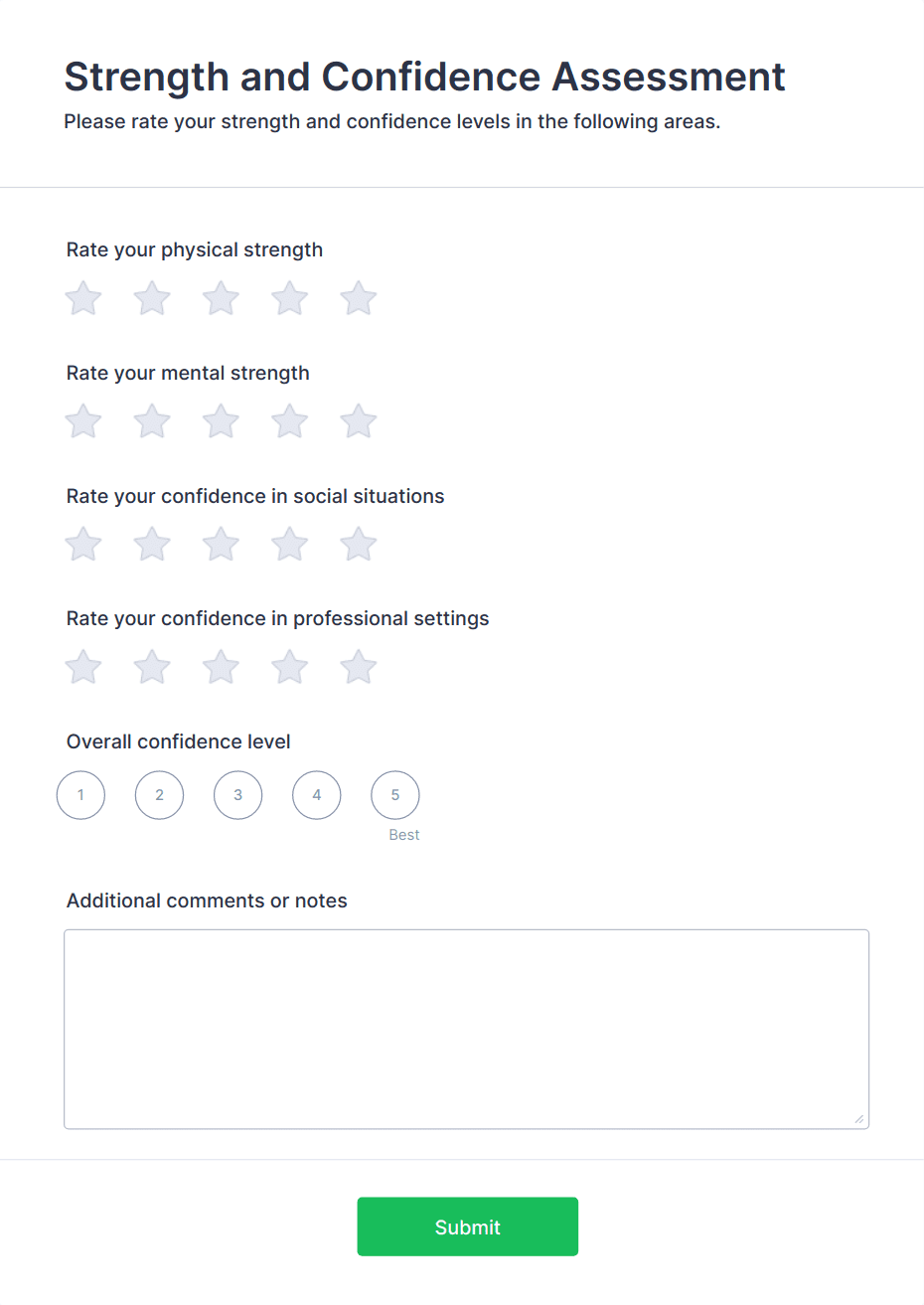The height and width of the screenshot is (1305, 924).
Task: Pick the second star for mental strength
Action: 151,420
